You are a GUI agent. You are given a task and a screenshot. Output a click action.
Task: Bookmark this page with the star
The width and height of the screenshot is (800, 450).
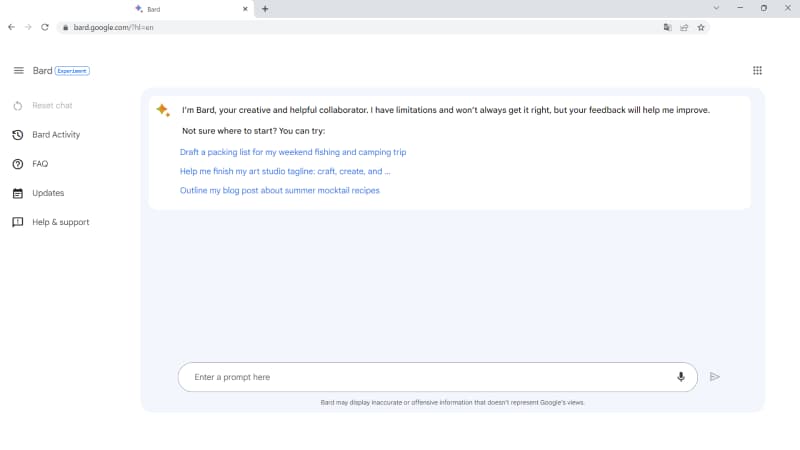click(701, 28)
